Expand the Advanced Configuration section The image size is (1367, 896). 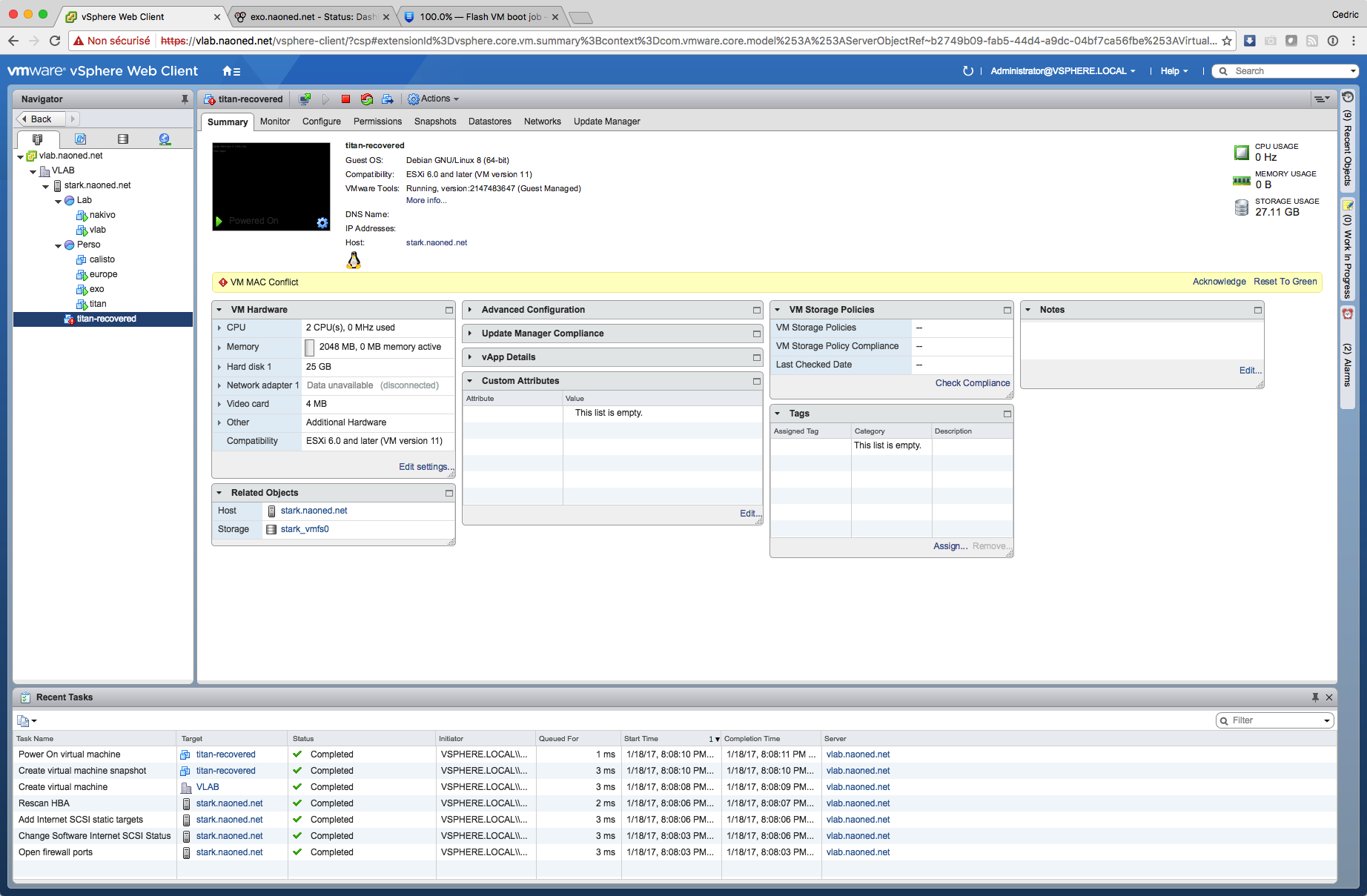(x=470, y=310)
